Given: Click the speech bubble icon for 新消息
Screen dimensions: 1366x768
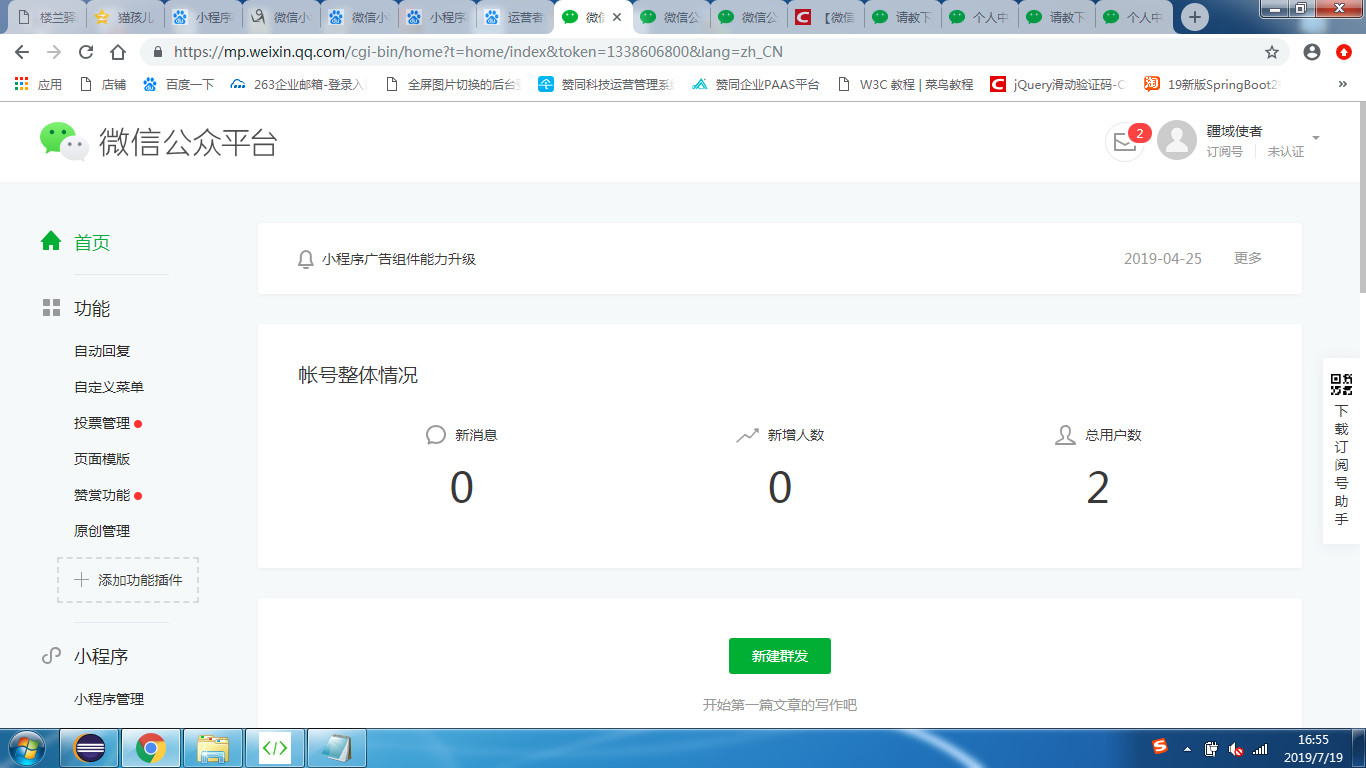Looking at the screenshot, I should pyautogui.click(x=435, y=435).
